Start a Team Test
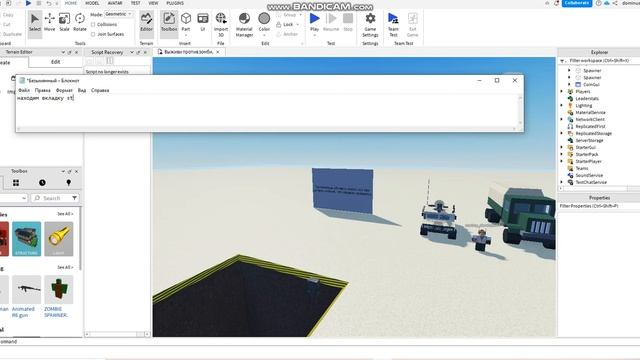 393,24
